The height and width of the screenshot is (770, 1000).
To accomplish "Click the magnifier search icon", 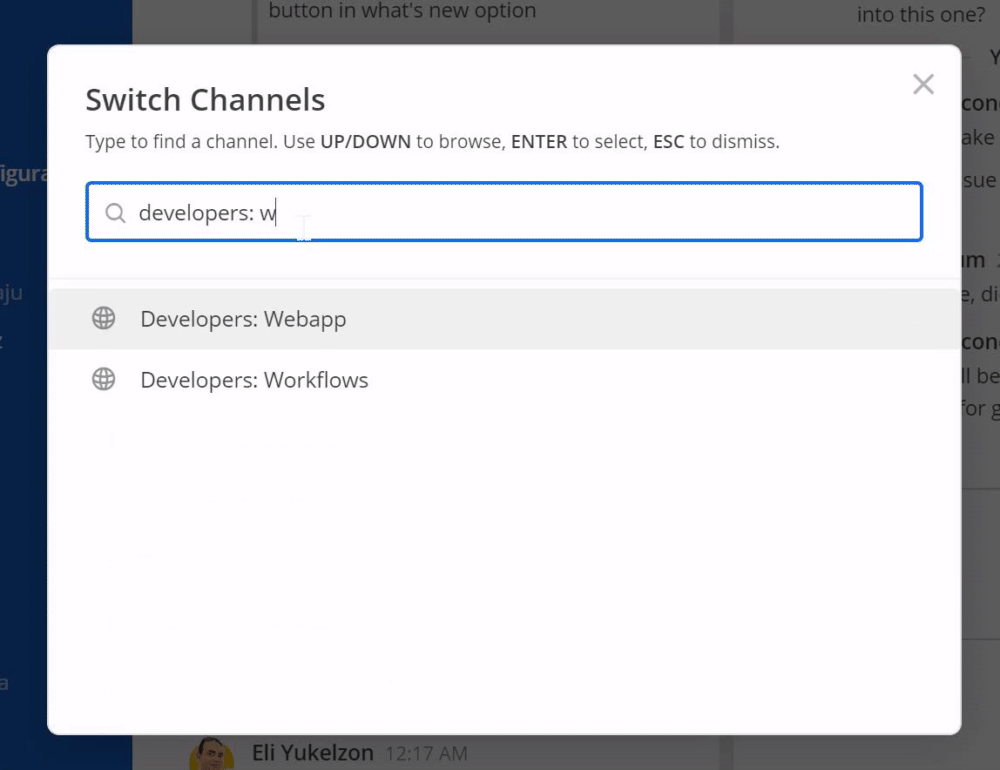I will coord(116,213).
